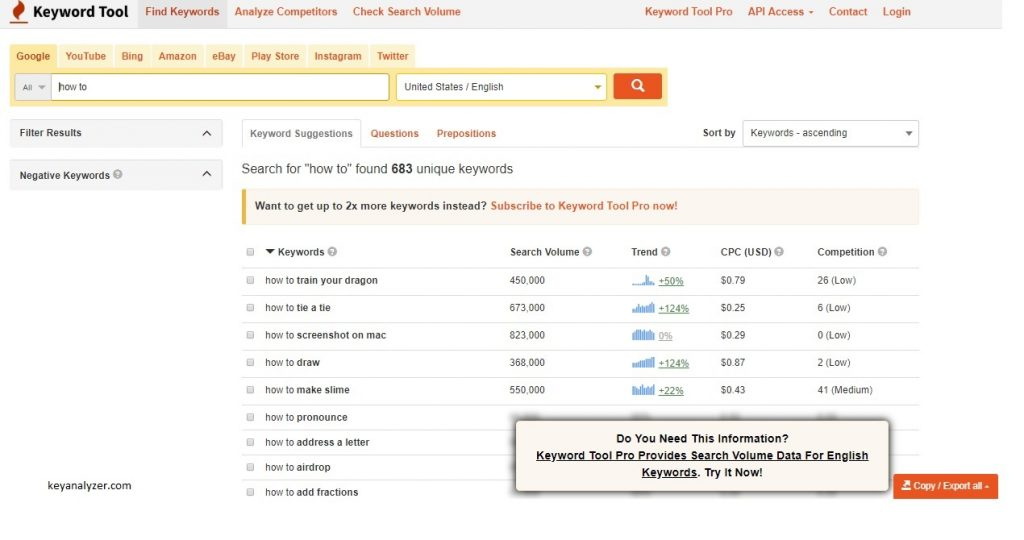The width and height of the screenshot is (1024, 540).
Task: Click help icon beside Search Volume header
Action: pos(587,251)
